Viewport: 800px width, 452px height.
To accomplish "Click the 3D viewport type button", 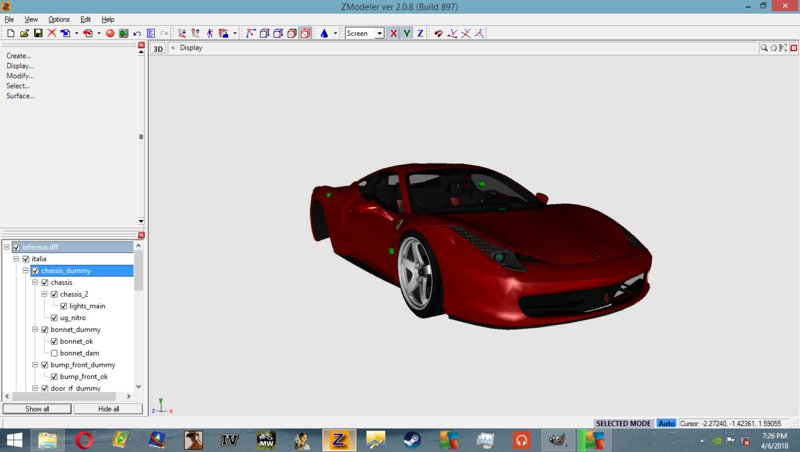I will 158,48.
